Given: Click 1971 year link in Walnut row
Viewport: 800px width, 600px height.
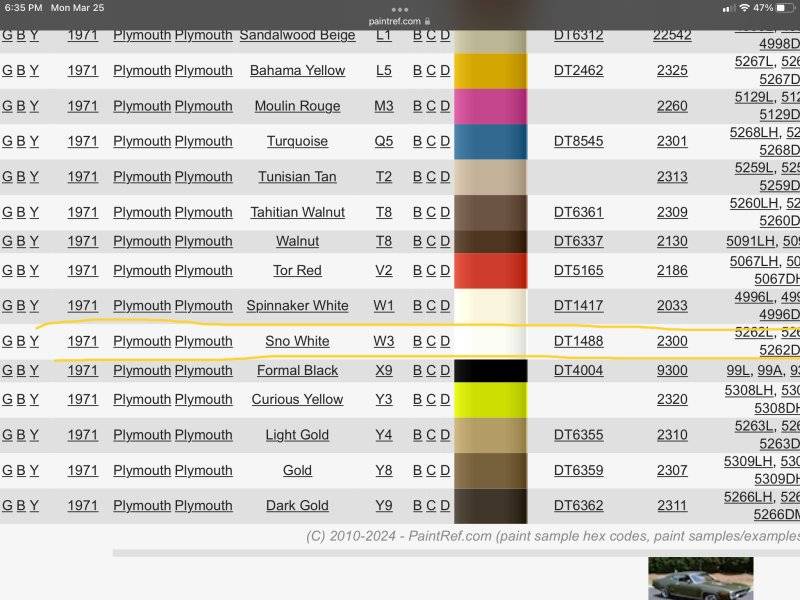Looking at the screenshot, I should [83, 241].
